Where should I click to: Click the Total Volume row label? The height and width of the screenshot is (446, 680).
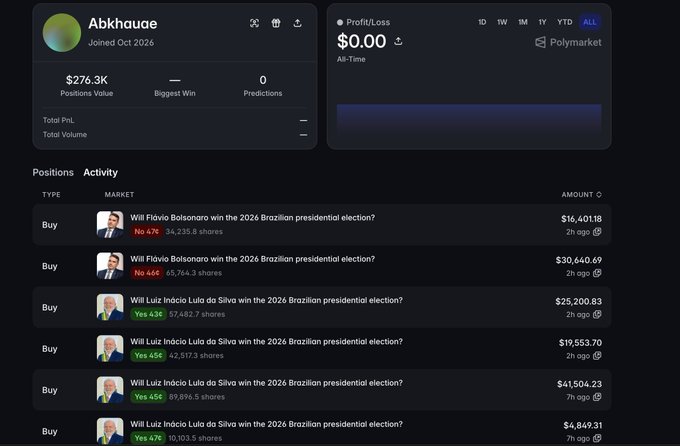coord(65,134)
